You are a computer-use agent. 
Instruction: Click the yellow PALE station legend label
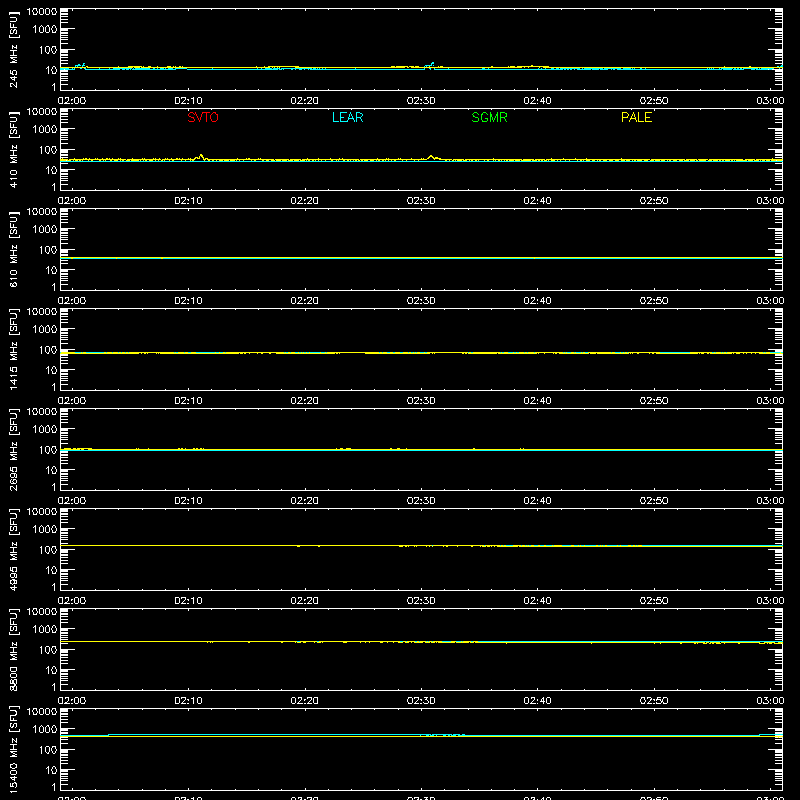tap(636, 117)
